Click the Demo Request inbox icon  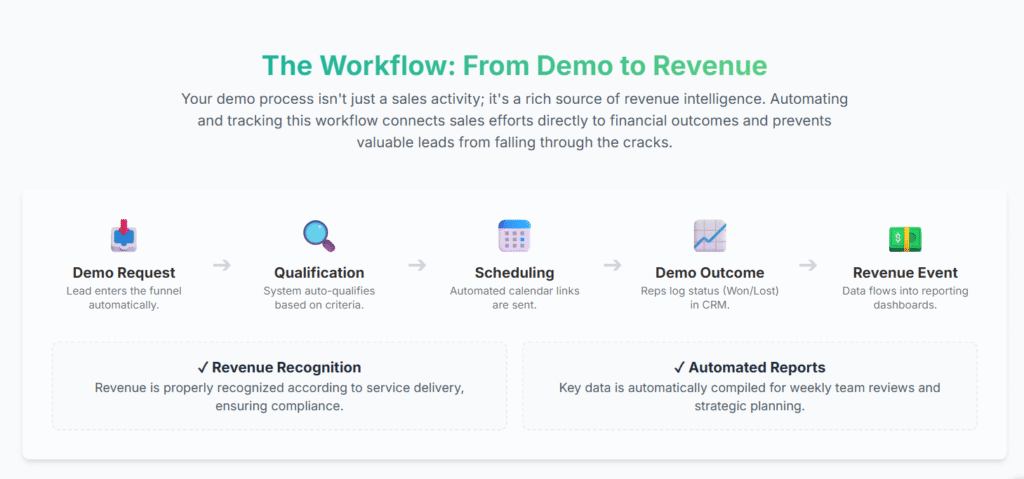coord(123,237)
